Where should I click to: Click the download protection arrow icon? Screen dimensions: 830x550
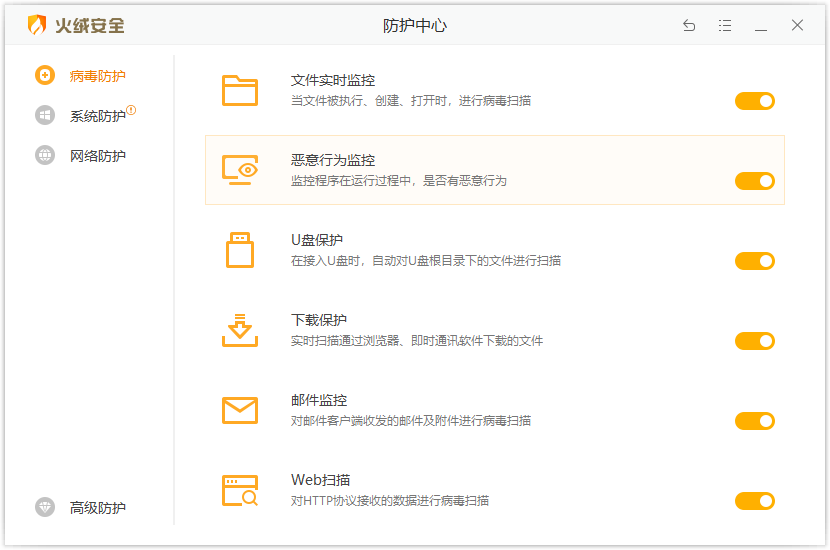pos(240,330)
